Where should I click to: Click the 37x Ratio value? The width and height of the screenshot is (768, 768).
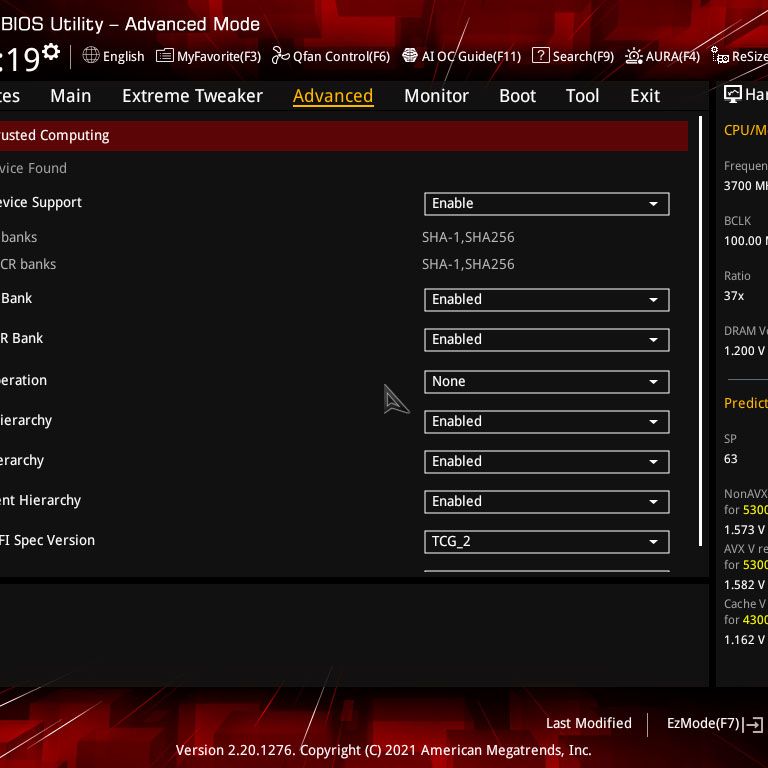pyautogui.click(x=734, y=296)
